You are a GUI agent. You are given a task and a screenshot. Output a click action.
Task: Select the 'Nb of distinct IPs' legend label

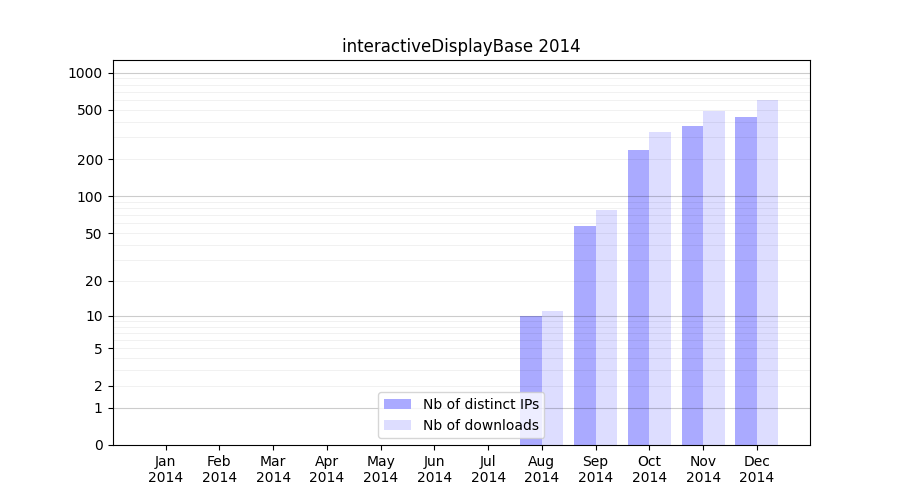(x=480, y=404)
